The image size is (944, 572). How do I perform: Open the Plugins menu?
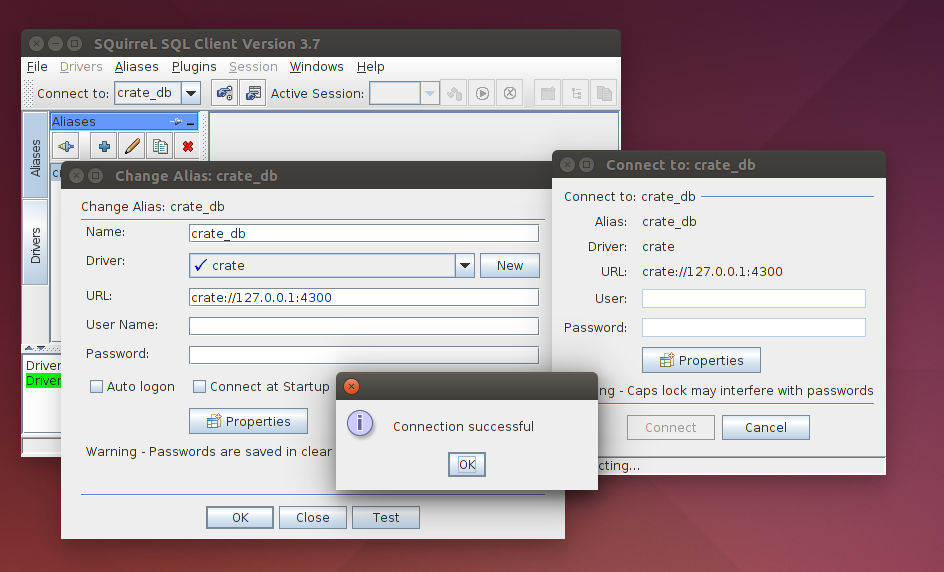(194, 67)
